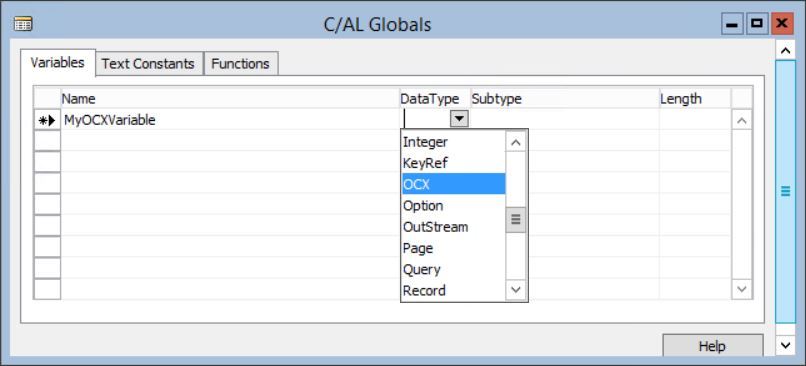Open the Functions tab
Image resolution: width=806 pixels, height=366 pixels.
click(x=241, y=64)
